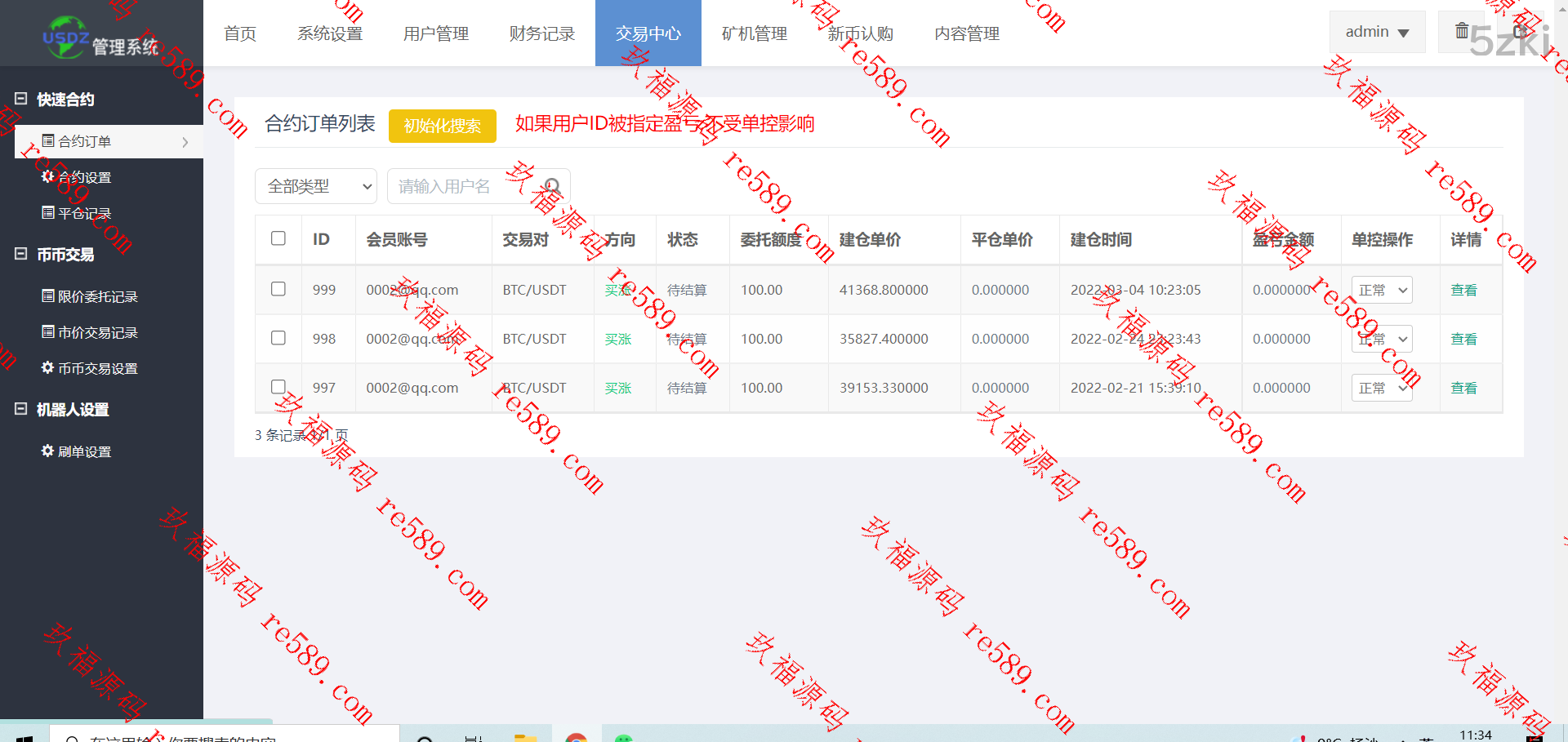Click 查看 link for order 997
Image resolution: width=1568 pixels, height=742 pixels.
pyautogui.click(x=1463, y=388)
